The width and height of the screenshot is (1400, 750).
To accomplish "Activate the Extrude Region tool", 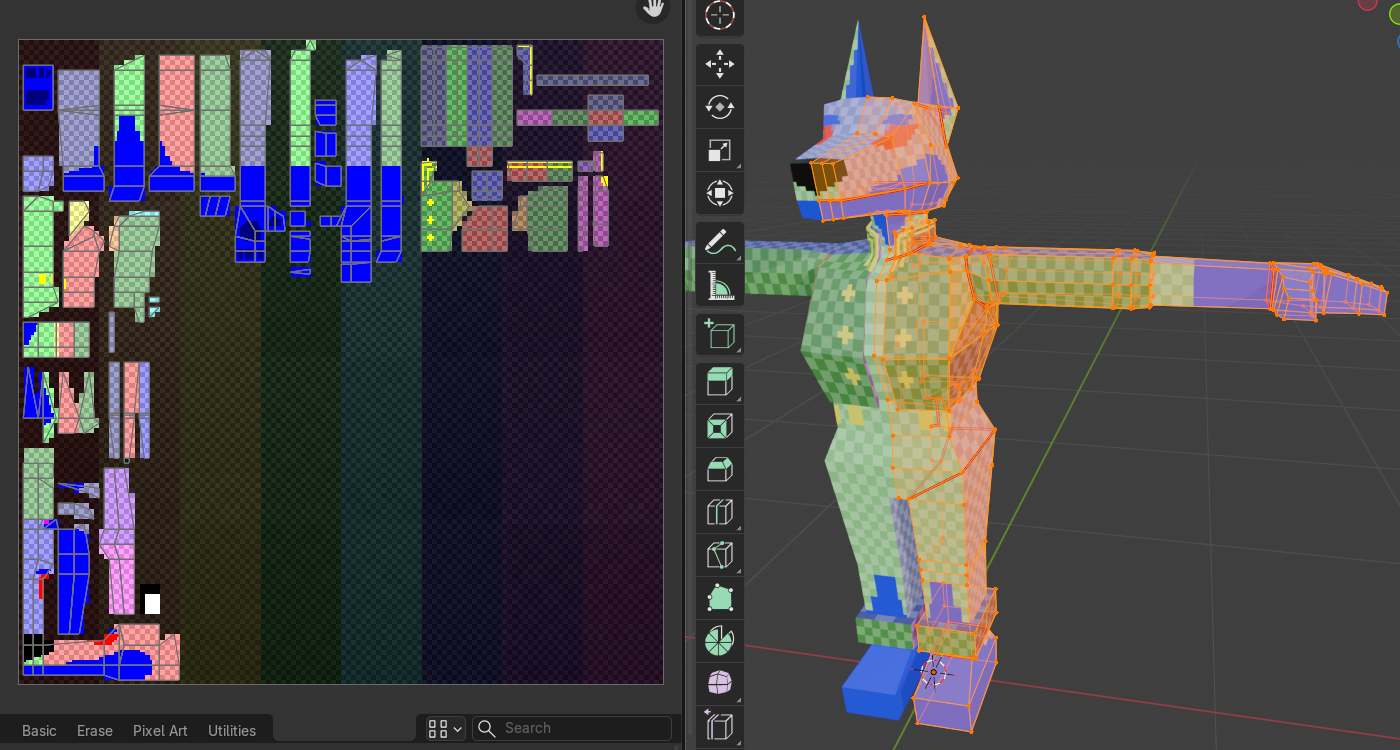I will point(719,383).
